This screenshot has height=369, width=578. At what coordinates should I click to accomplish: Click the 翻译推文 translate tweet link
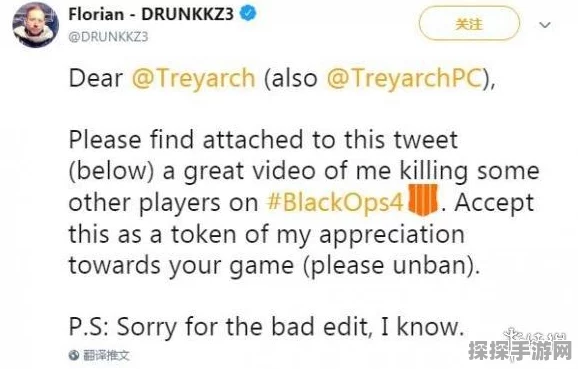point(105,355)
